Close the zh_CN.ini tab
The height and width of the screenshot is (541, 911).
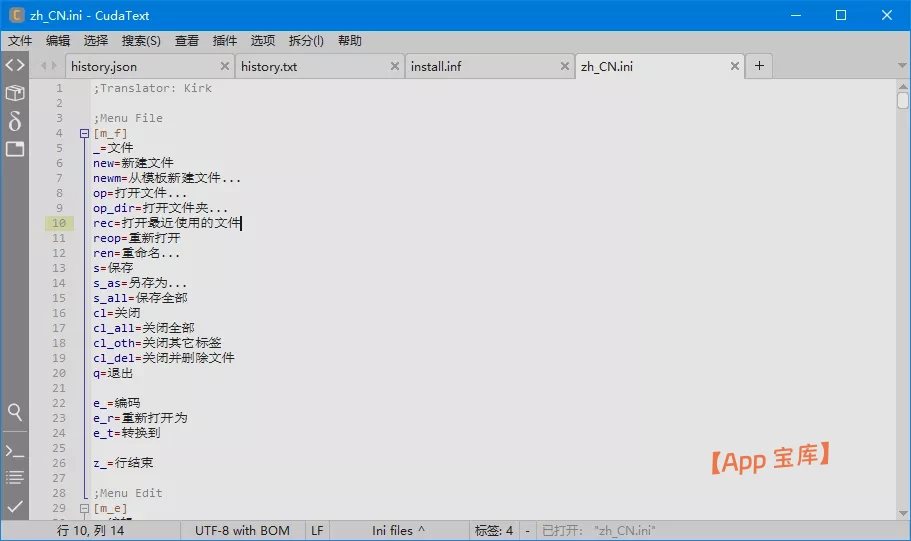click(x=734, y=66)
